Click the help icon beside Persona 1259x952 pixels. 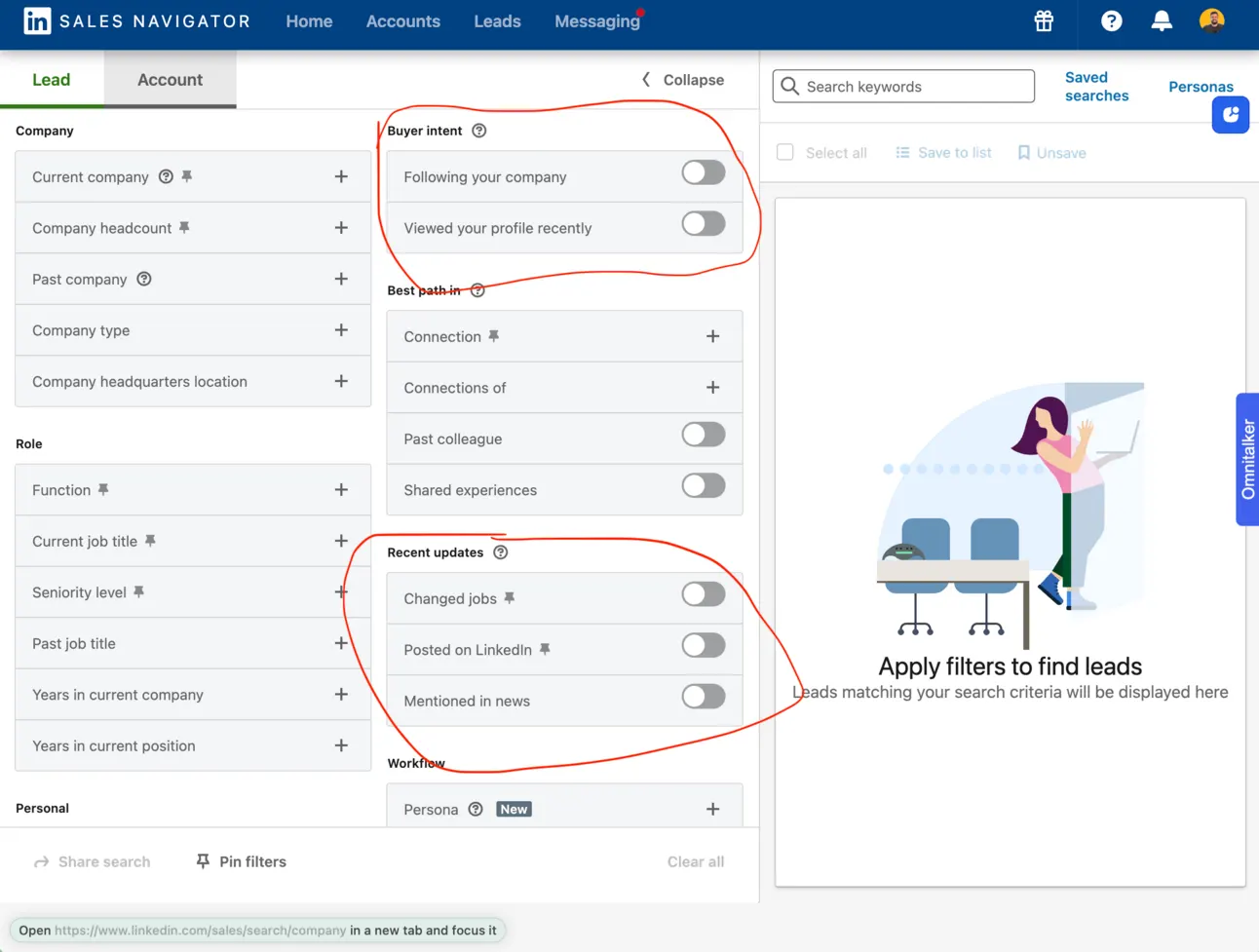pos(476,810)
